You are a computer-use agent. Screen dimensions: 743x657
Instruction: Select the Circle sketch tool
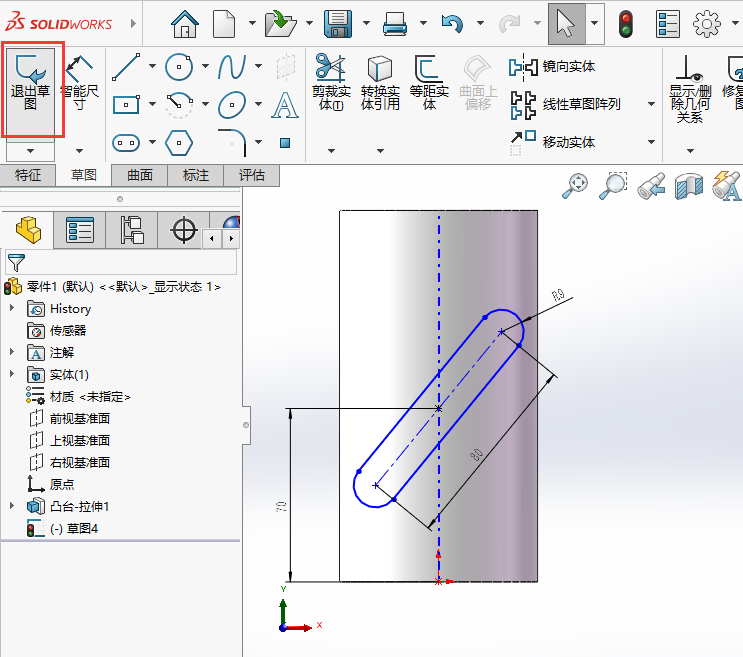click(x=179, y=67)
